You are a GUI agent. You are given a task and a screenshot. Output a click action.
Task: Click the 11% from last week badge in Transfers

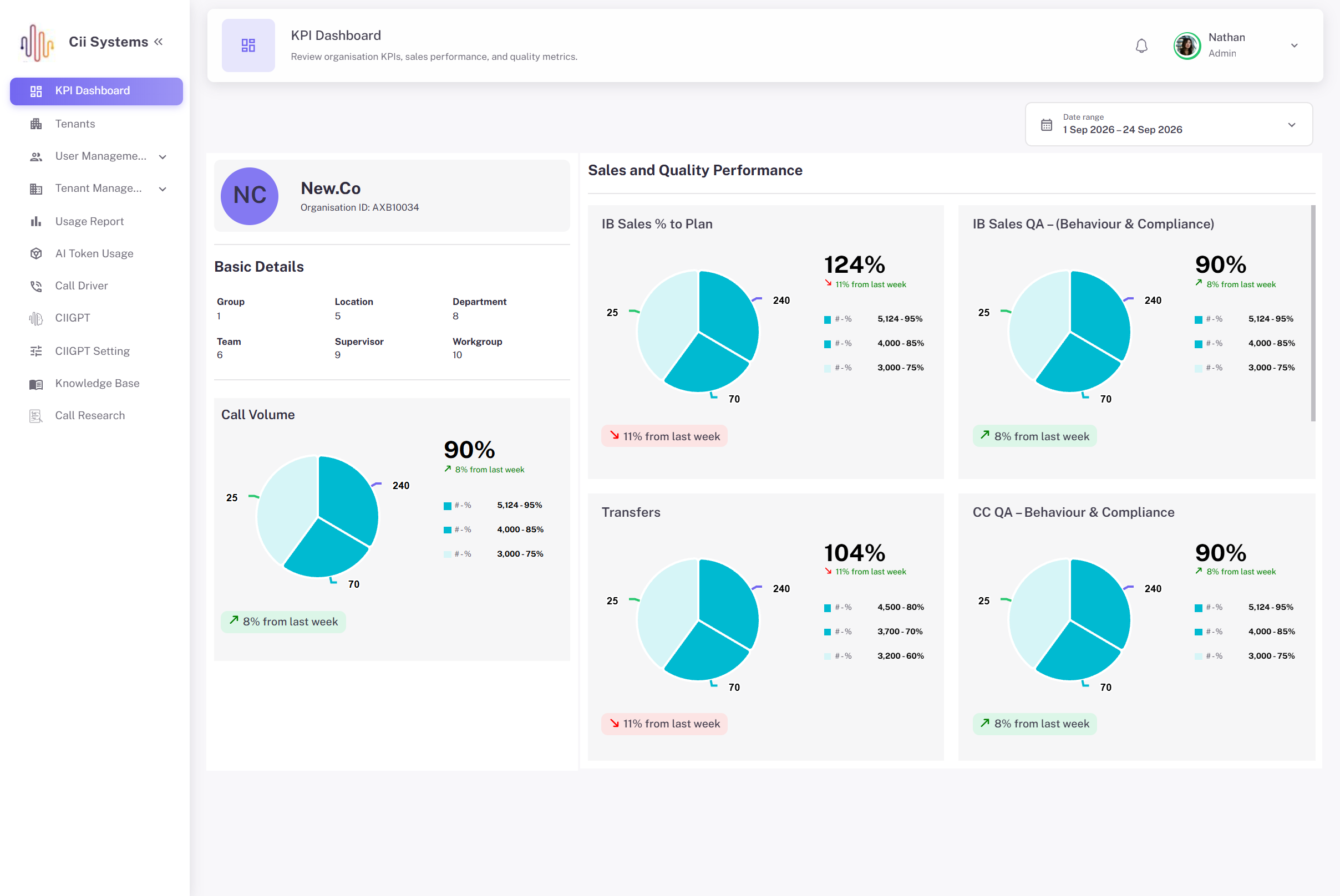click(x=664, y=724)
